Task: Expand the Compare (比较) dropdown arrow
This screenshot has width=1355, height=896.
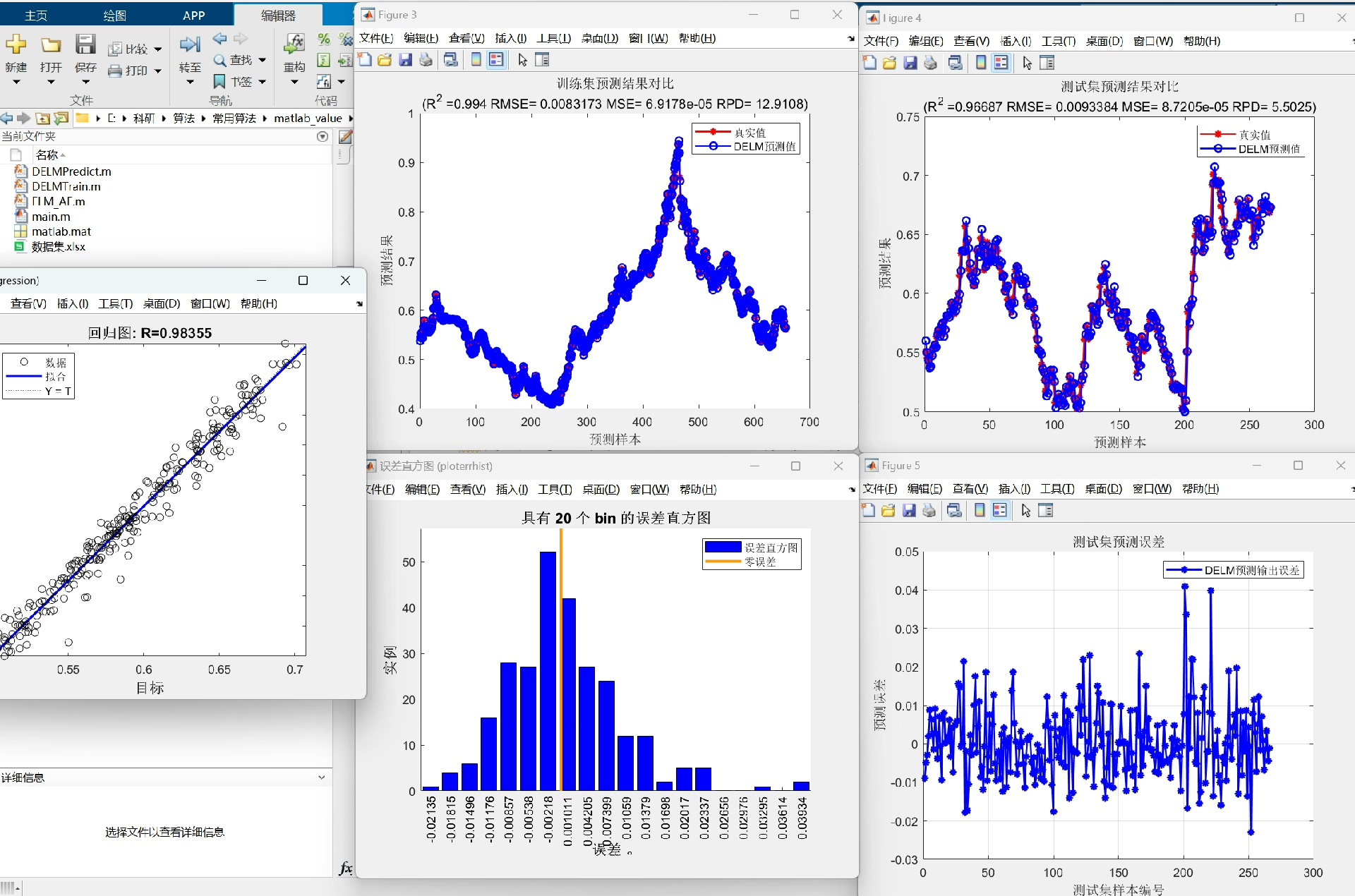Action: (158, 49)
